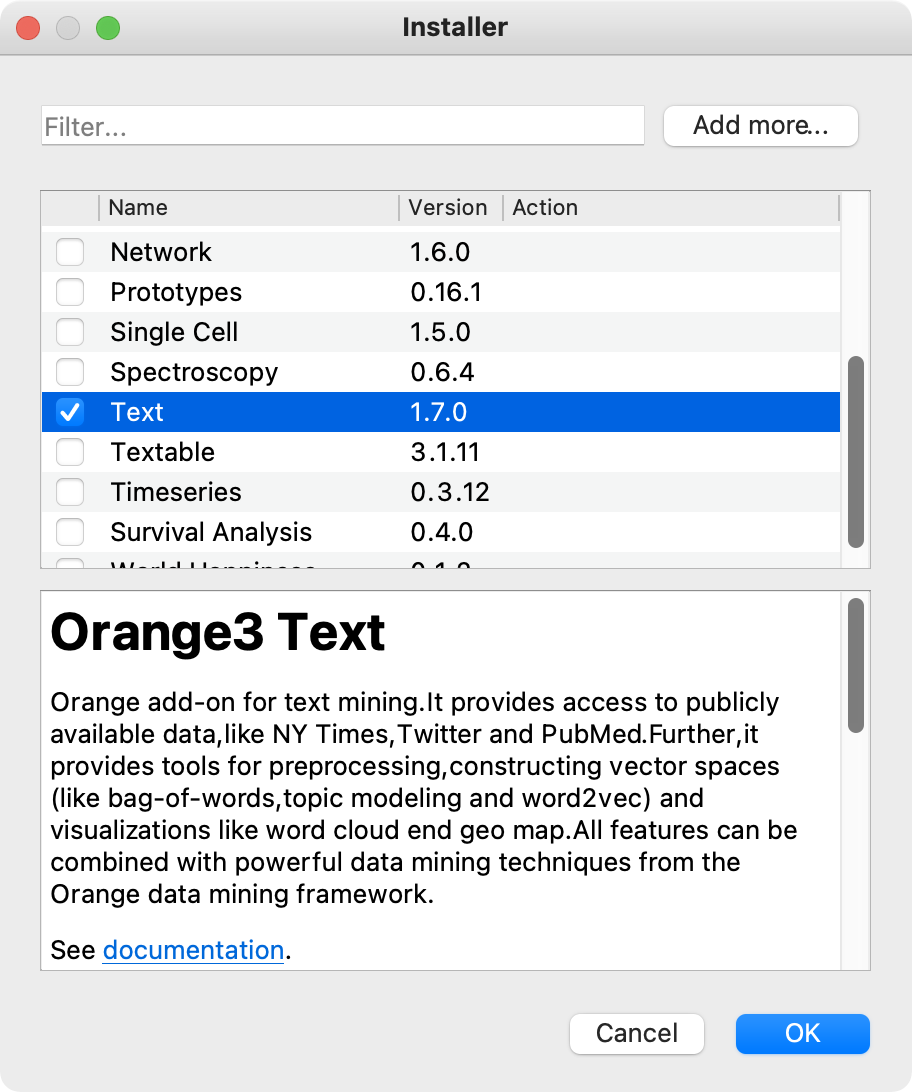Click the Action column header
This screenshot has height=1092, width=912.
(x=670, y=208)
